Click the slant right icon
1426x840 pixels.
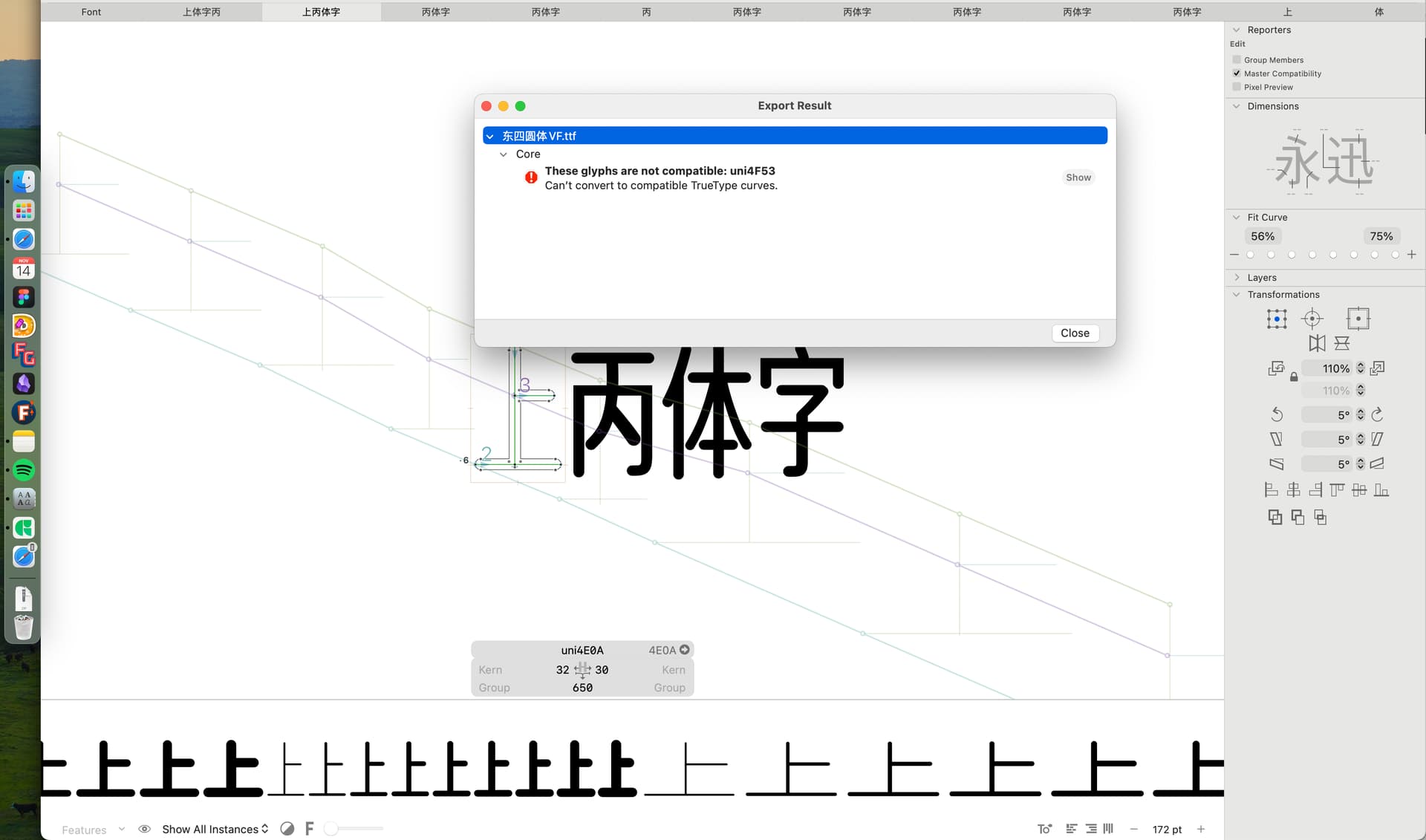coord(1377,439)
